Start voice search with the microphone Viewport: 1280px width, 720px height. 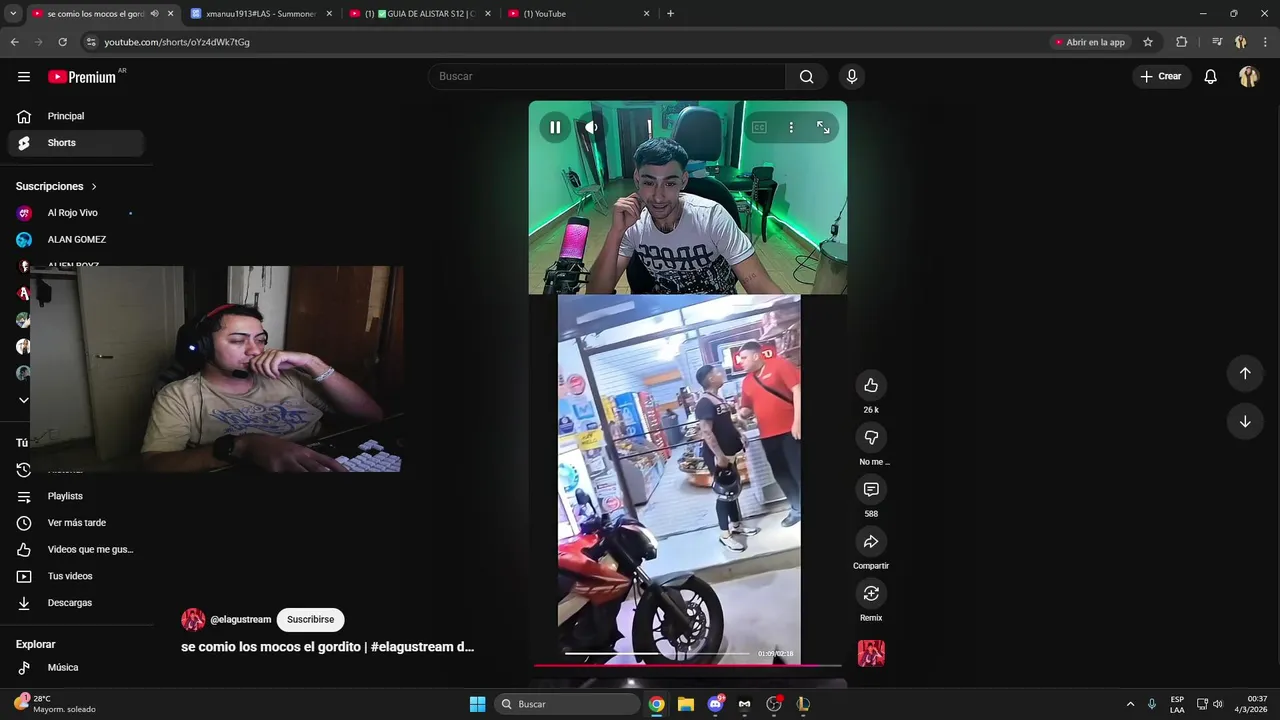click(852, 76)
